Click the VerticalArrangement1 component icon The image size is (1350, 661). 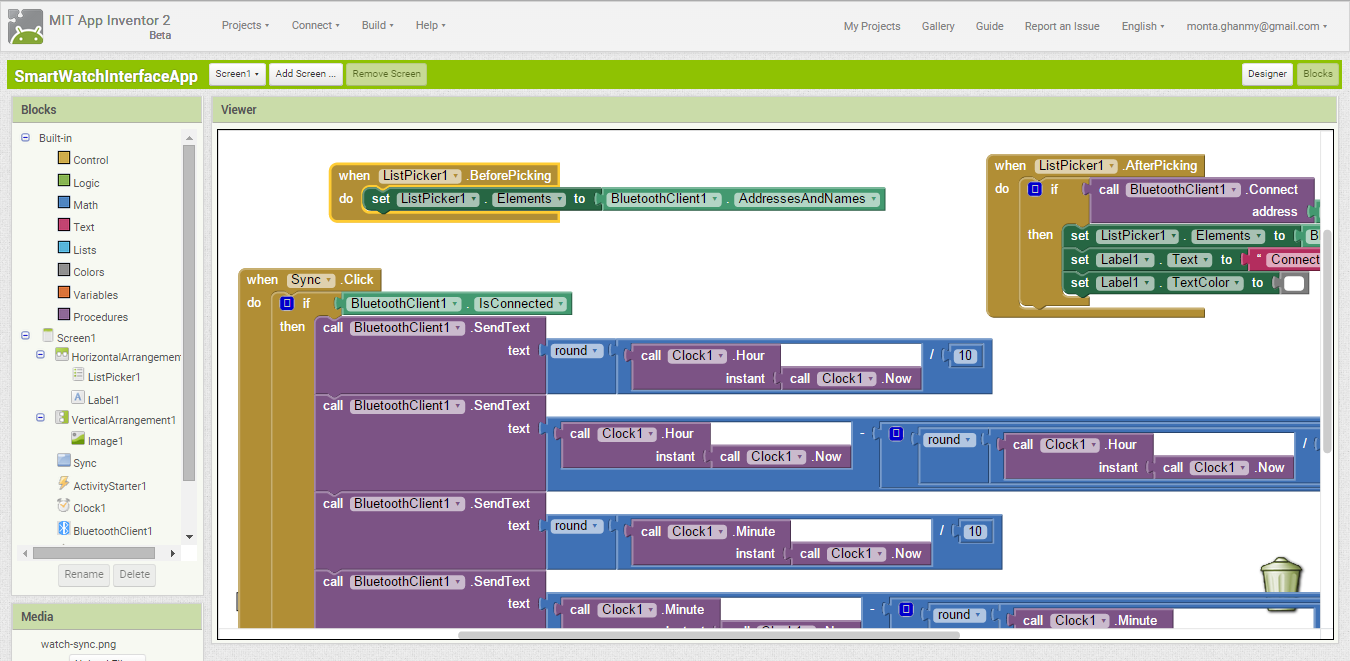(62, 418)
